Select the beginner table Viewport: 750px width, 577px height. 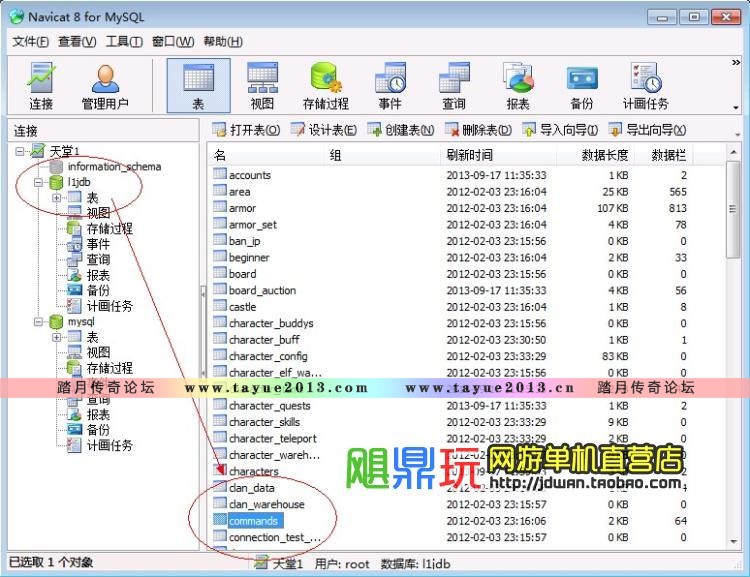tap(249, 258)
